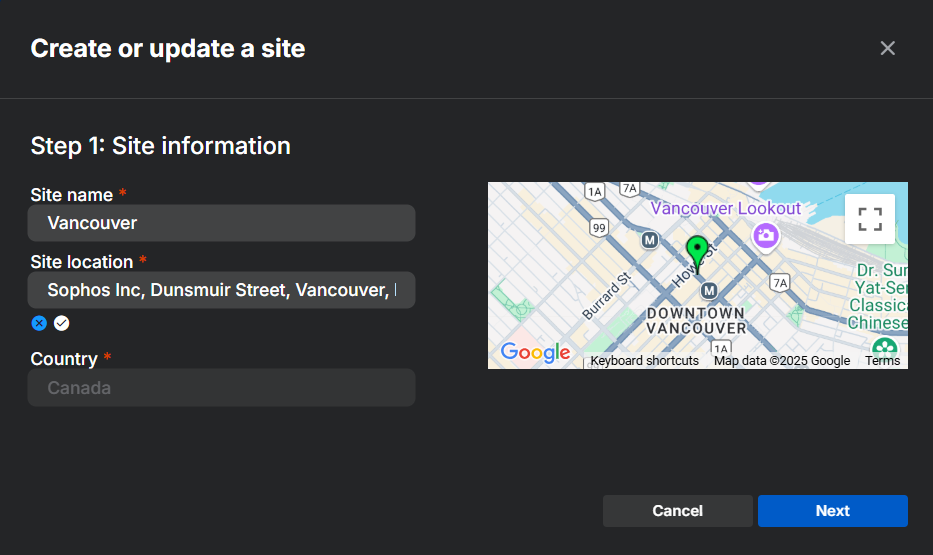Click the Downtown Vancouver label on the map
This screenshot has height=555, width=933.
tap(696, 320)
